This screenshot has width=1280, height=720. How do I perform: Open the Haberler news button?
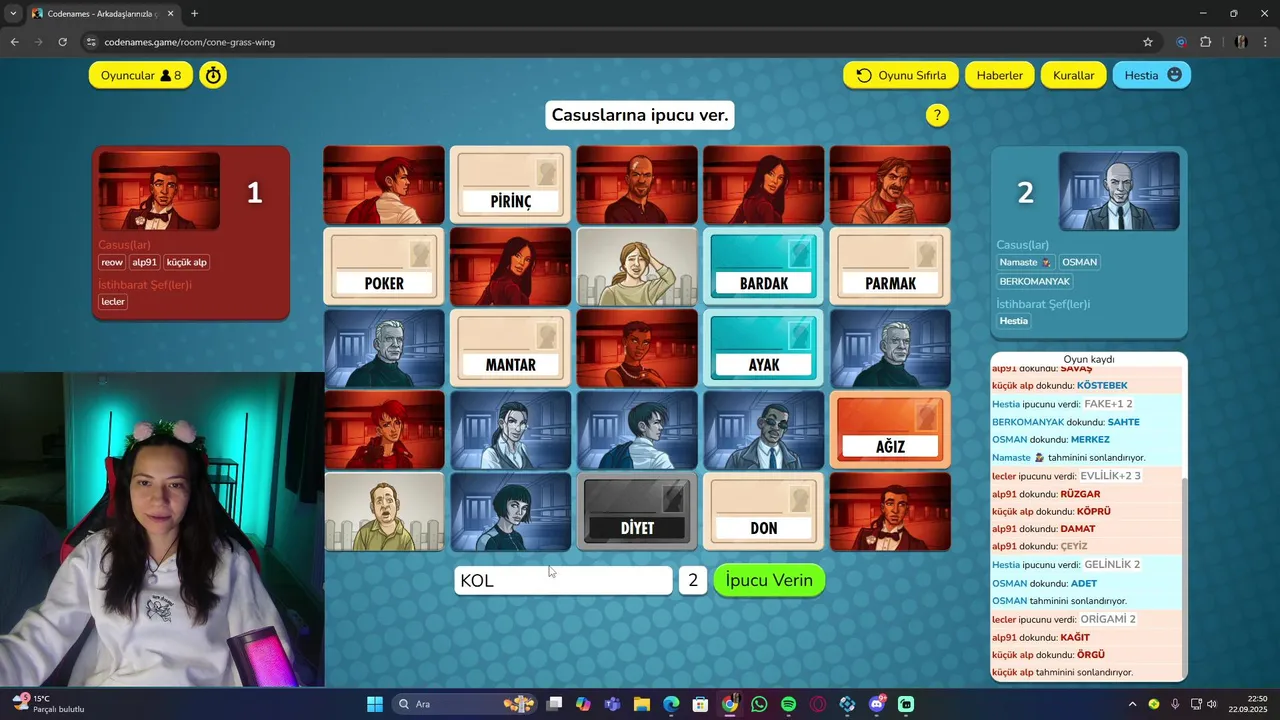(x=1000, y=75)
